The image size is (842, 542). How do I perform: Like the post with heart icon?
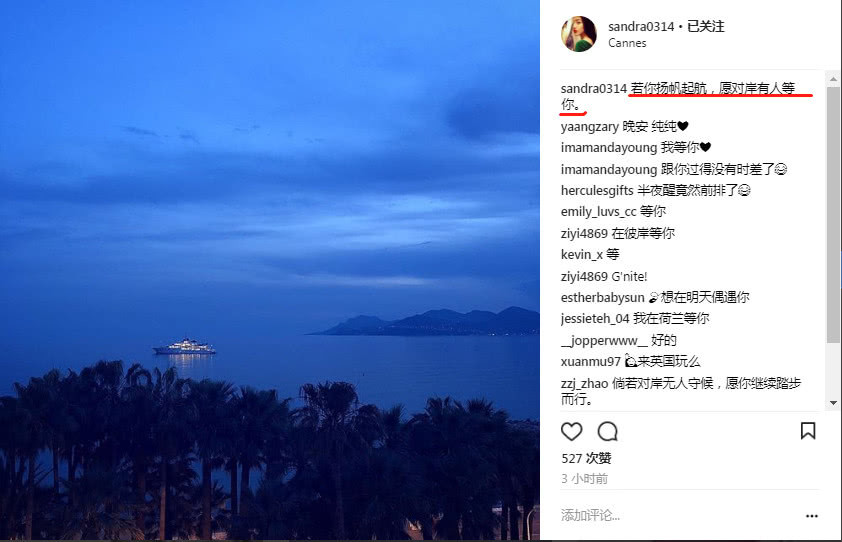click(x=571, y=431)
